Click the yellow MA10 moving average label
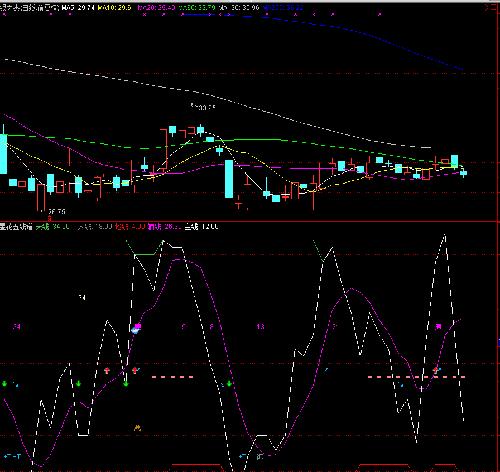Screen dimensions: 500x472 click(114, 7)
